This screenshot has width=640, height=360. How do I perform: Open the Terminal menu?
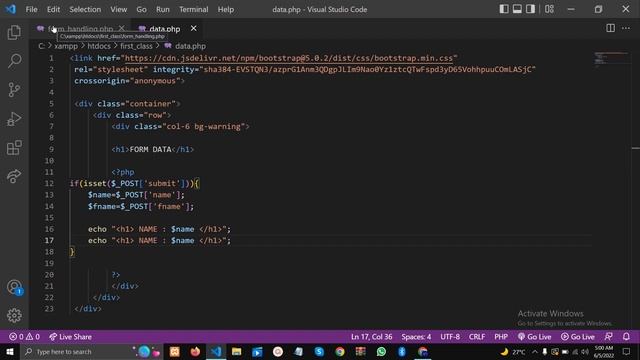coord(193,9)
